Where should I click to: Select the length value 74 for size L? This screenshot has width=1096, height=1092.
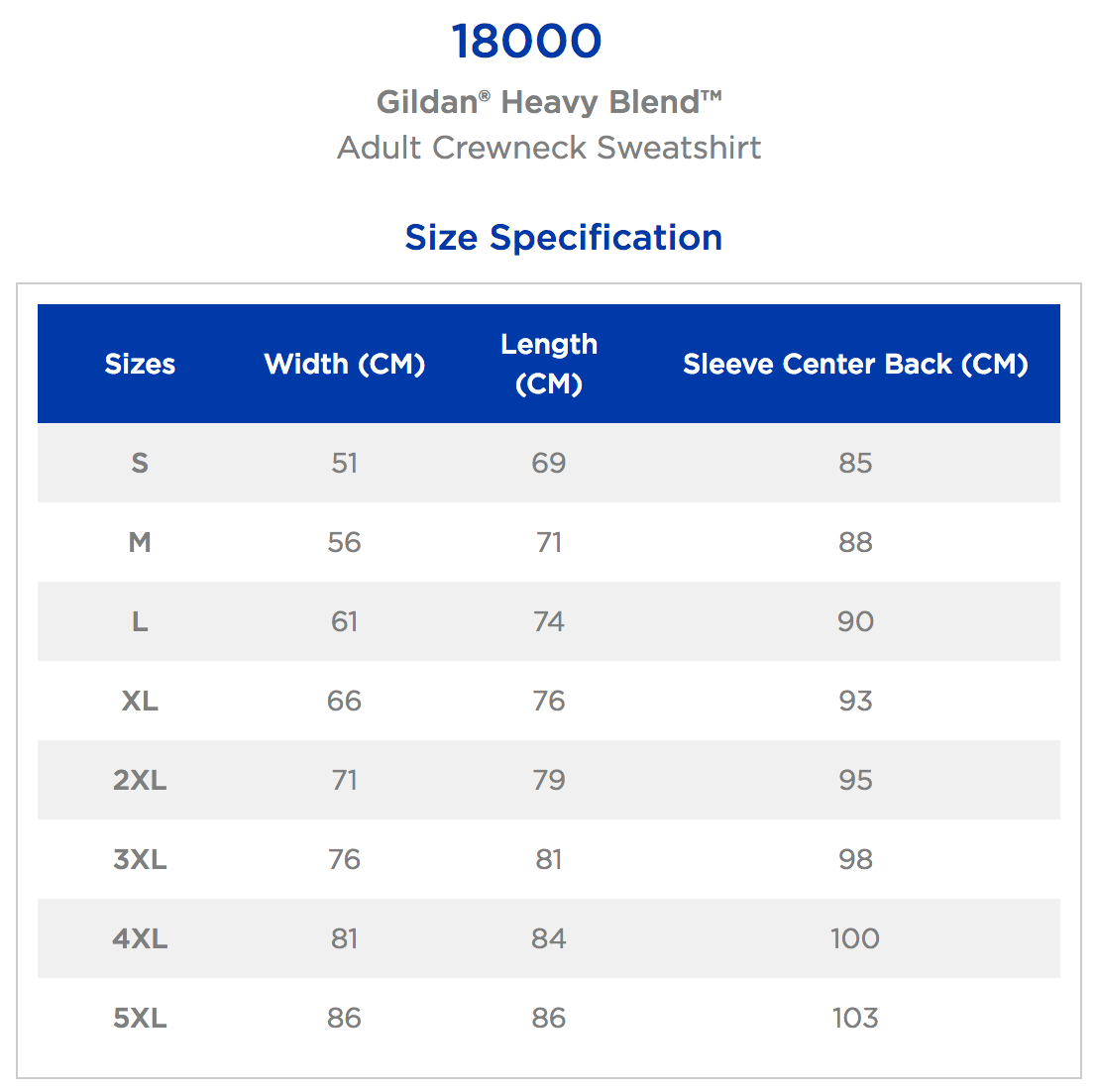pyautogui.click(x=549, y=621)
